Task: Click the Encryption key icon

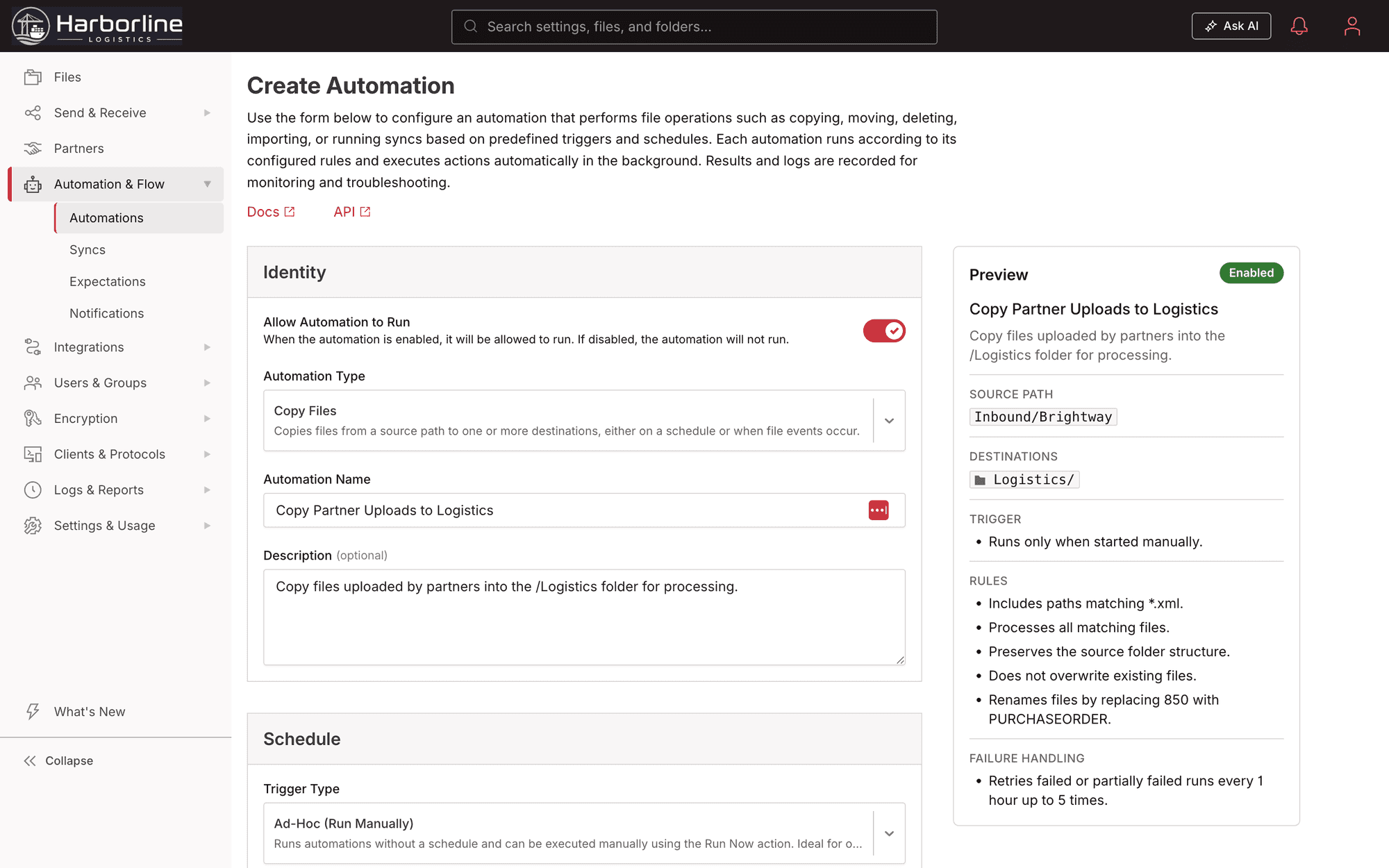Action: click(33, 418)
